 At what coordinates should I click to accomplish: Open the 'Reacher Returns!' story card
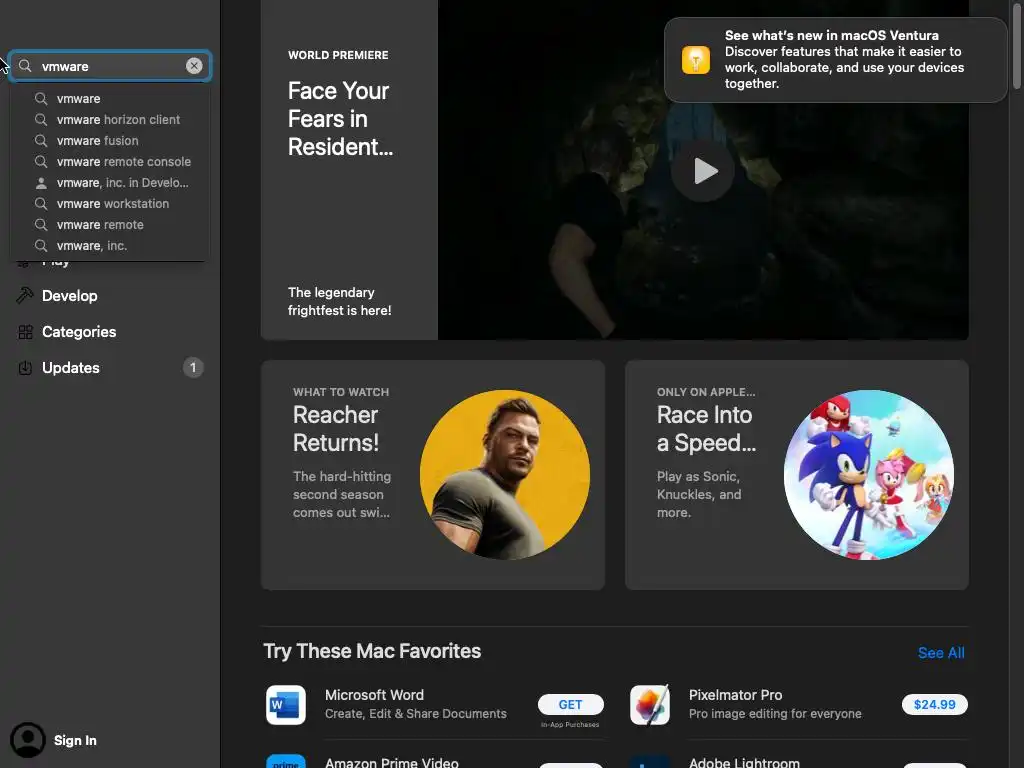point(432,475)
